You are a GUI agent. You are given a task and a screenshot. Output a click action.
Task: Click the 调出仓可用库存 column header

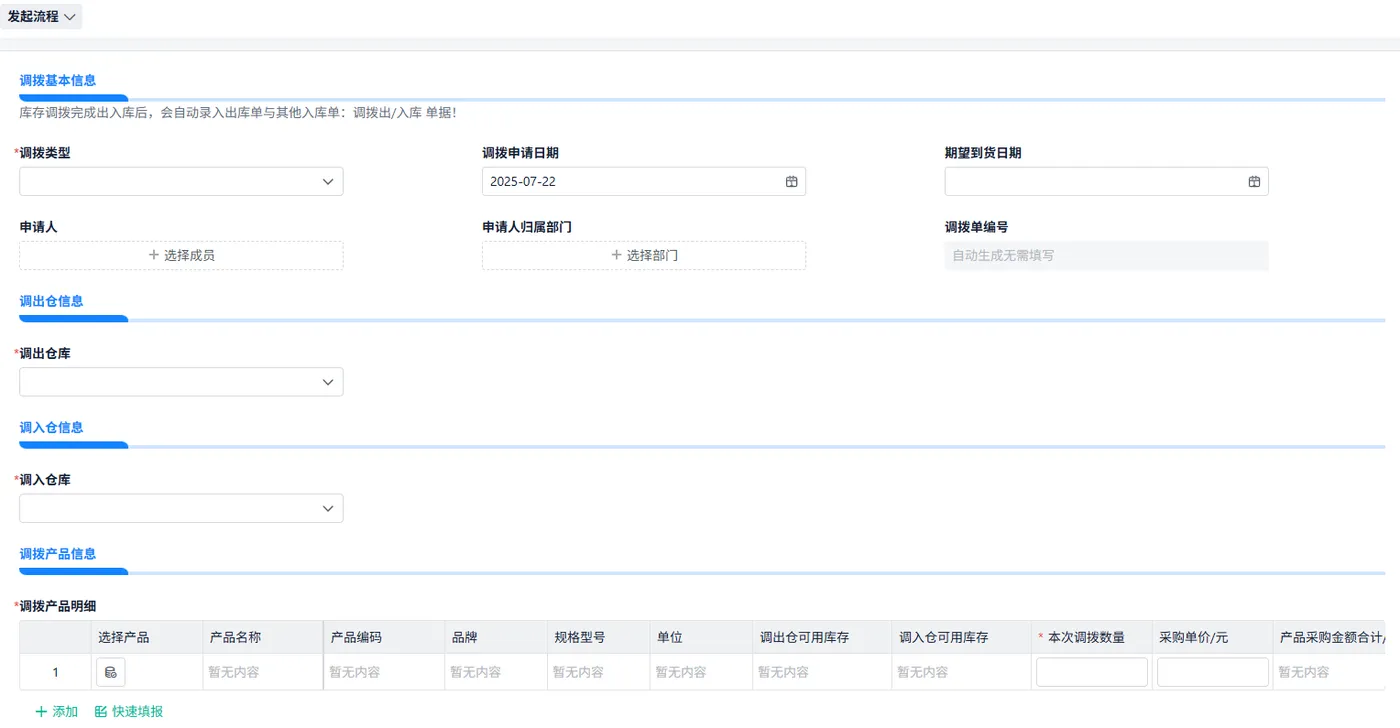coord(822,637)
